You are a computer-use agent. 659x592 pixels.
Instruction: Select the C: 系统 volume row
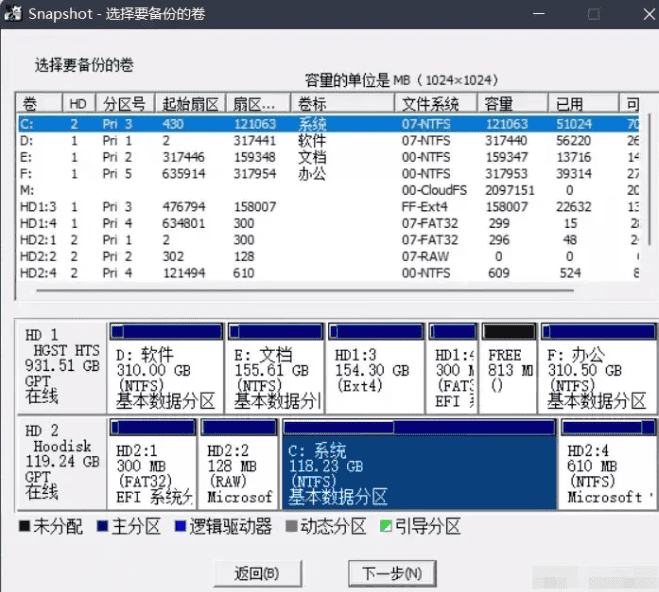pos(328,124)
